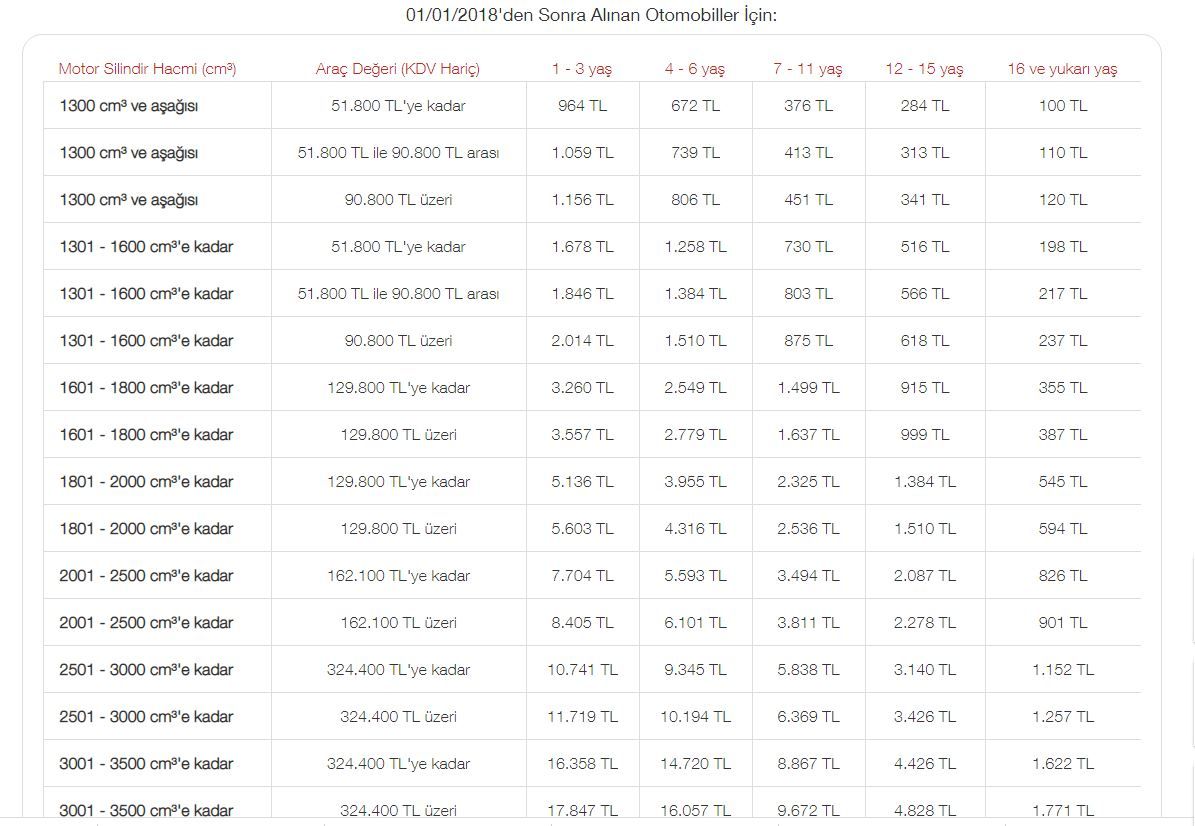Click the 'Motor Silindir Hacmi (cm³)' column header

point(147,69)
